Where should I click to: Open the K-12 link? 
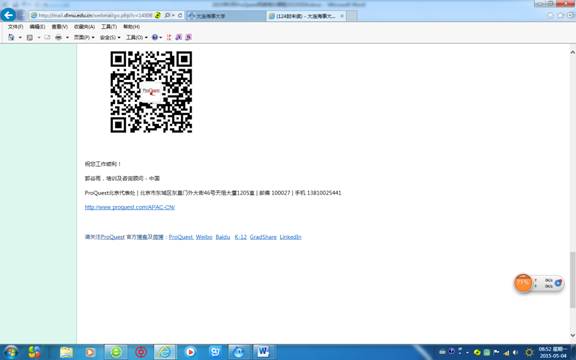click(241, 237)
